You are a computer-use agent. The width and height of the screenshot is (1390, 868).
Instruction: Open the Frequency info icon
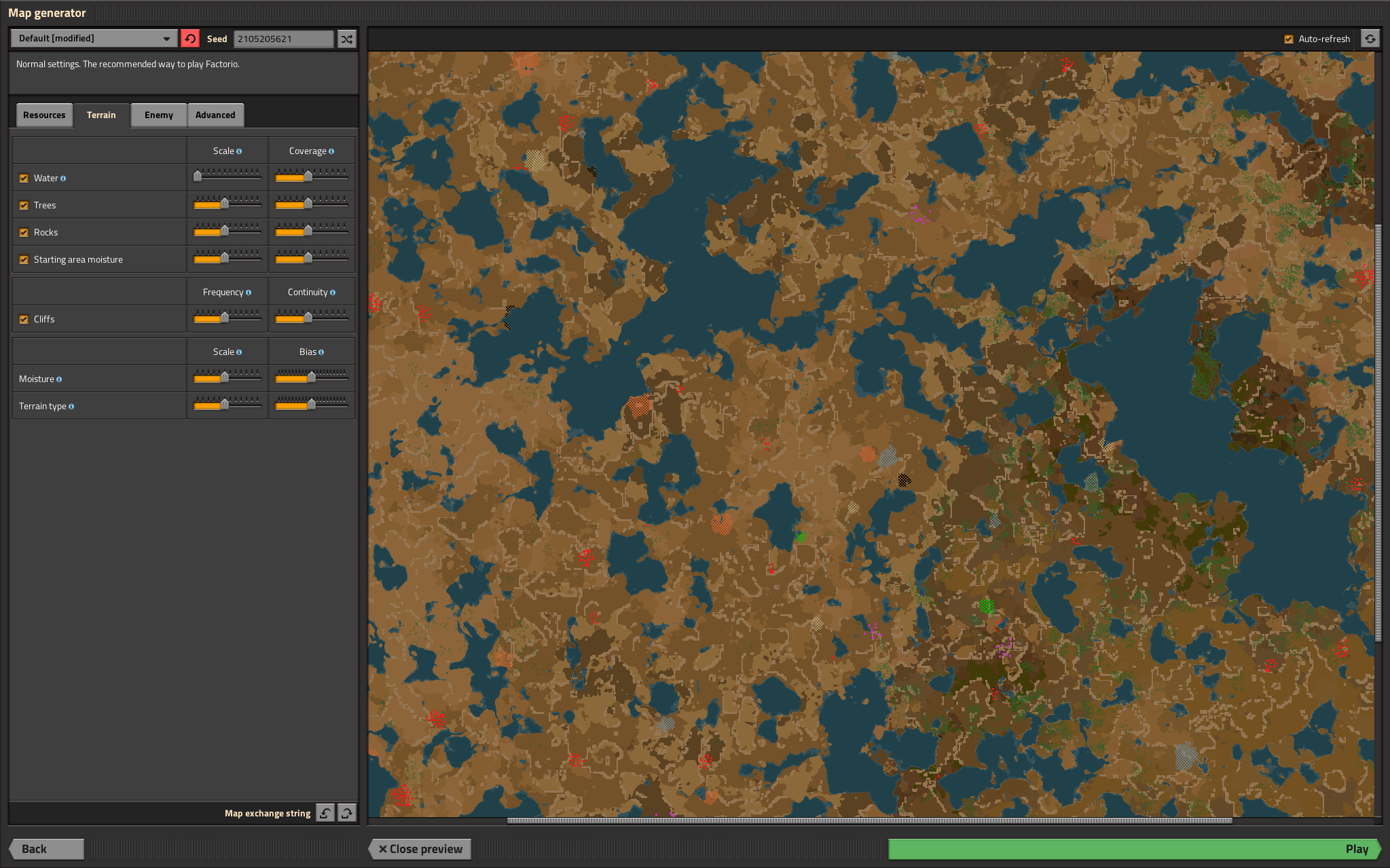[249, 293]
